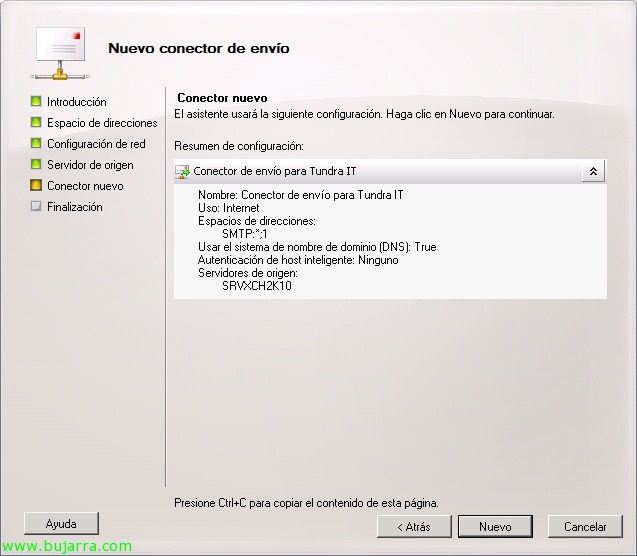Select the Servidor de origen step label
Image resolution: width=637 pixels, height=556 pixels.
[x=90, y=165]
